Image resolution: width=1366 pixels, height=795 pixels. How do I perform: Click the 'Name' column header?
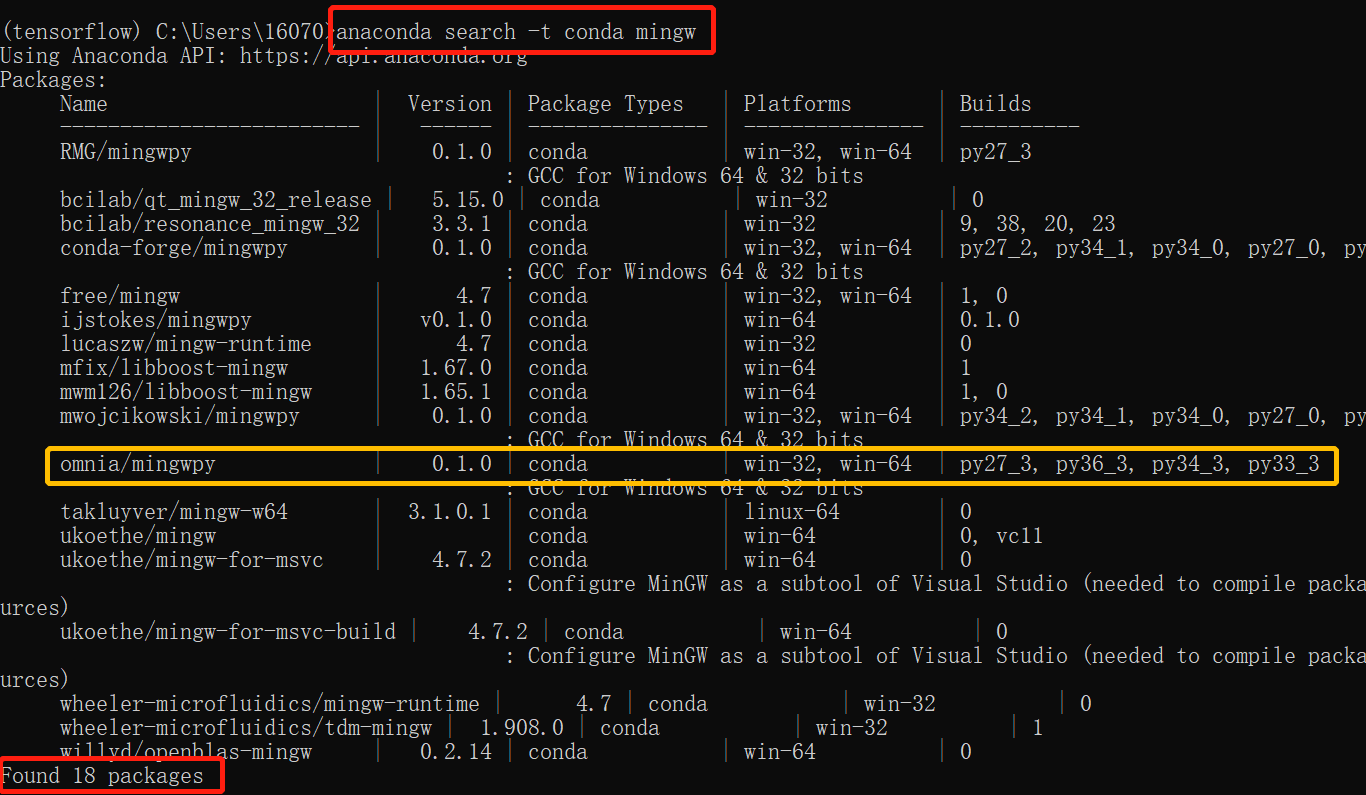(x=84, y=104)
